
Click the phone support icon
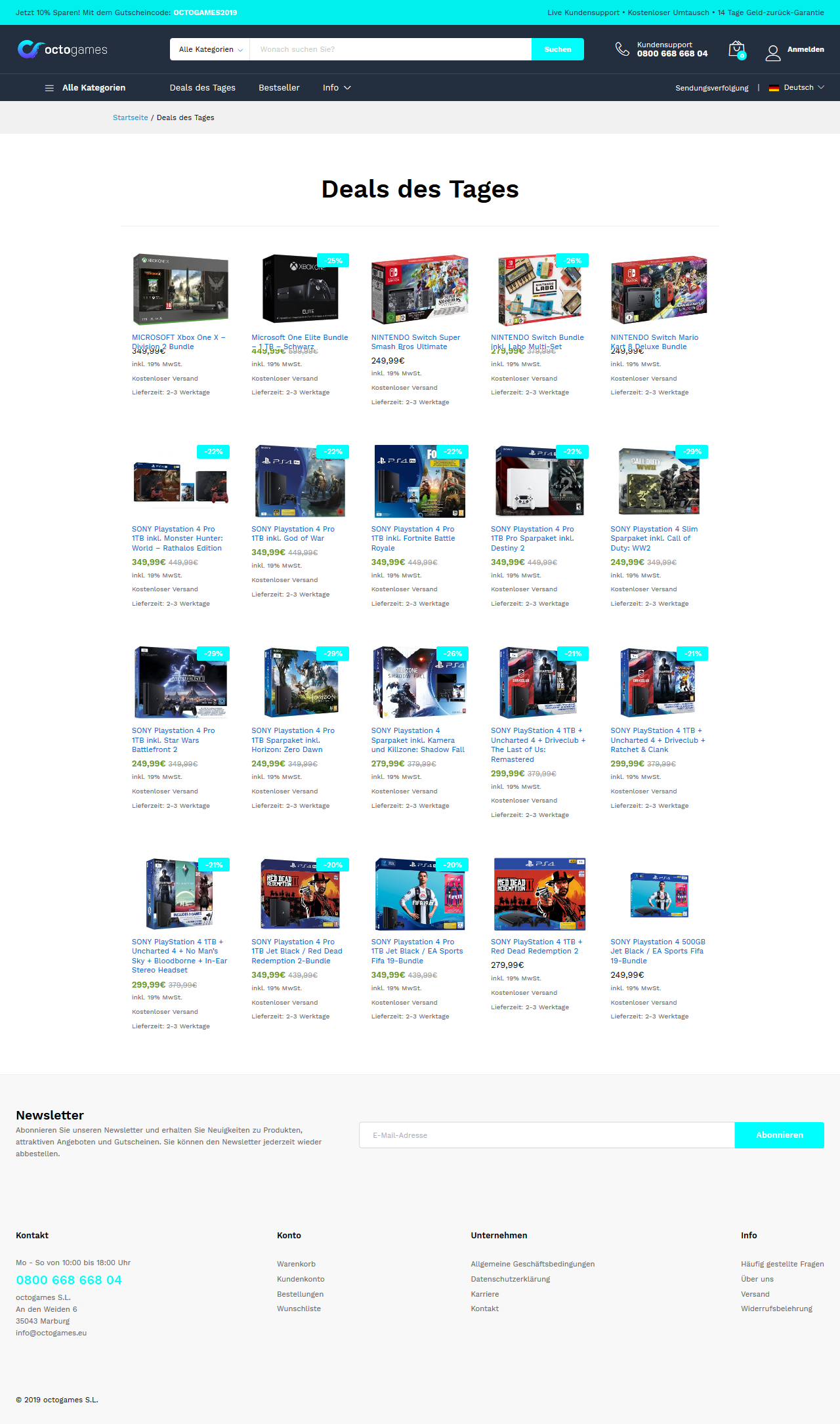point(622,49)
